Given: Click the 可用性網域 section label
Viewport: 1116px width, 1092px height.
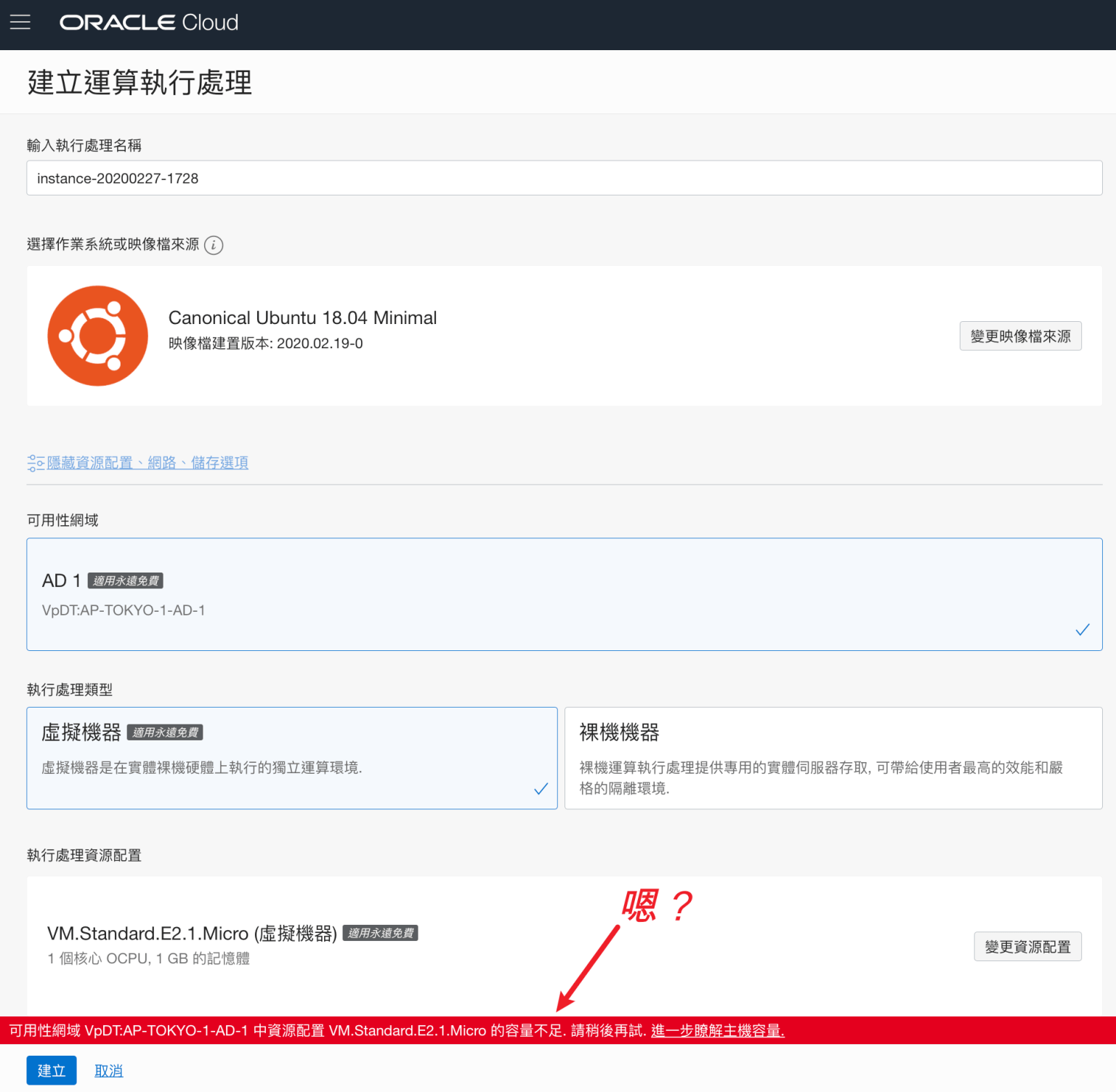Looking at the screenshot, I should 62,521.
